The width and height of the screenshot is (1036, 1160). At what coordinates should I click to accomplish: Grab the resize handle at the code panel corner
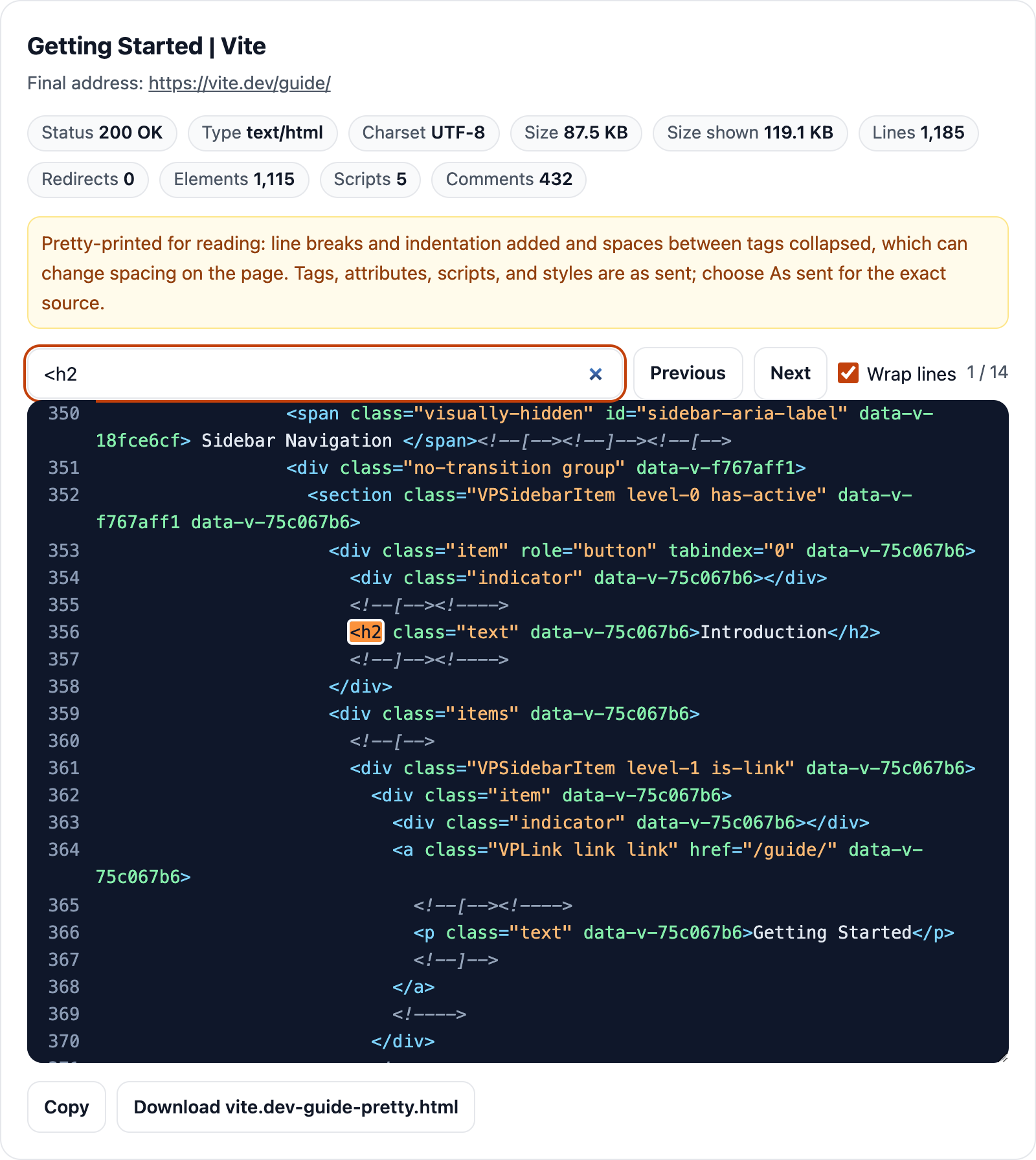[1003, 1057]
